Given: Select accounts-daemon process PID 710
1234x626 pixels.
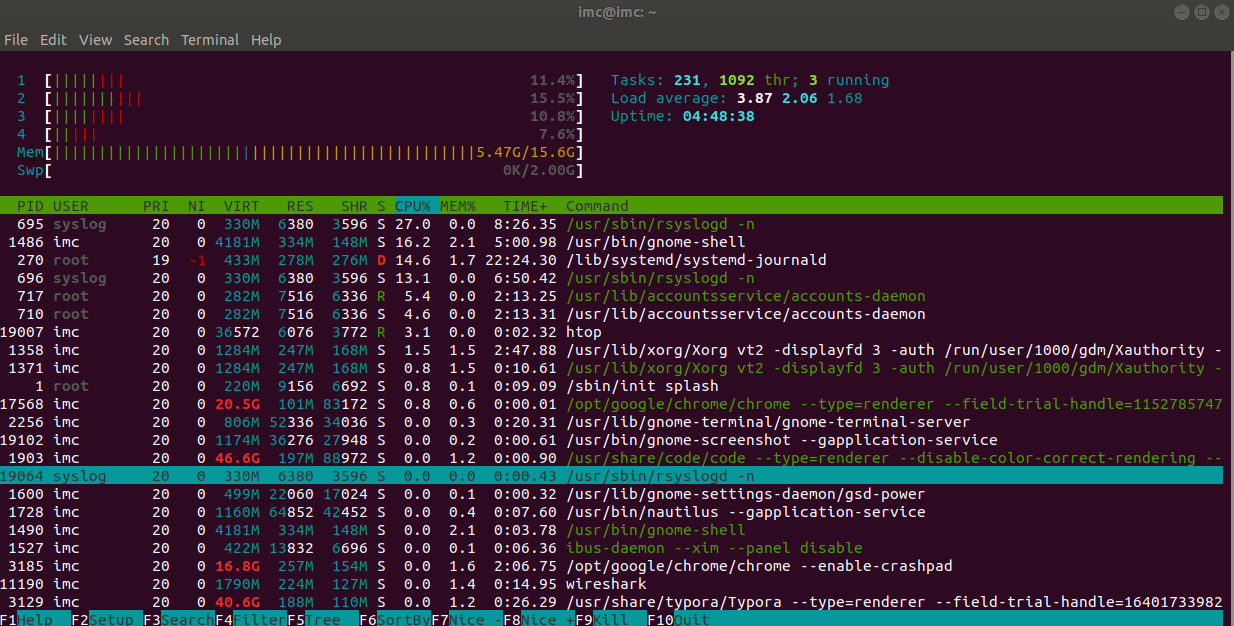Looking at the screenshot, I should tap(612, 314).
